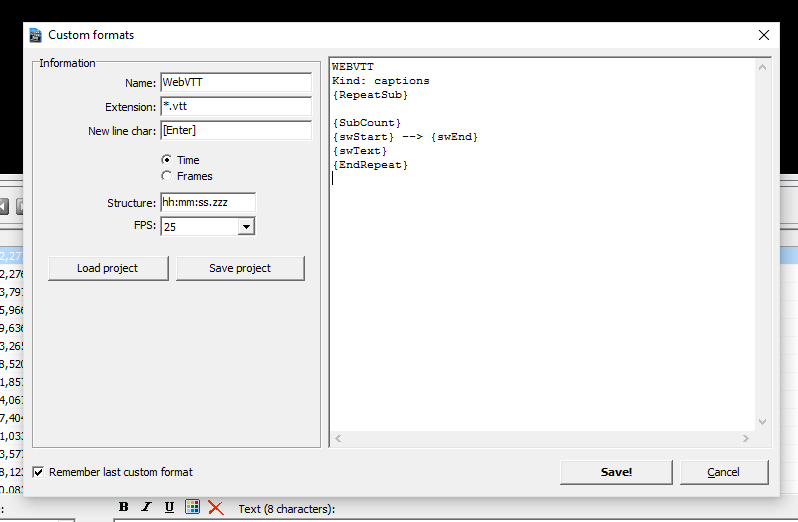
Task: Click the template horizontal scroll left arrow
Action: click(x=338, y=438)
